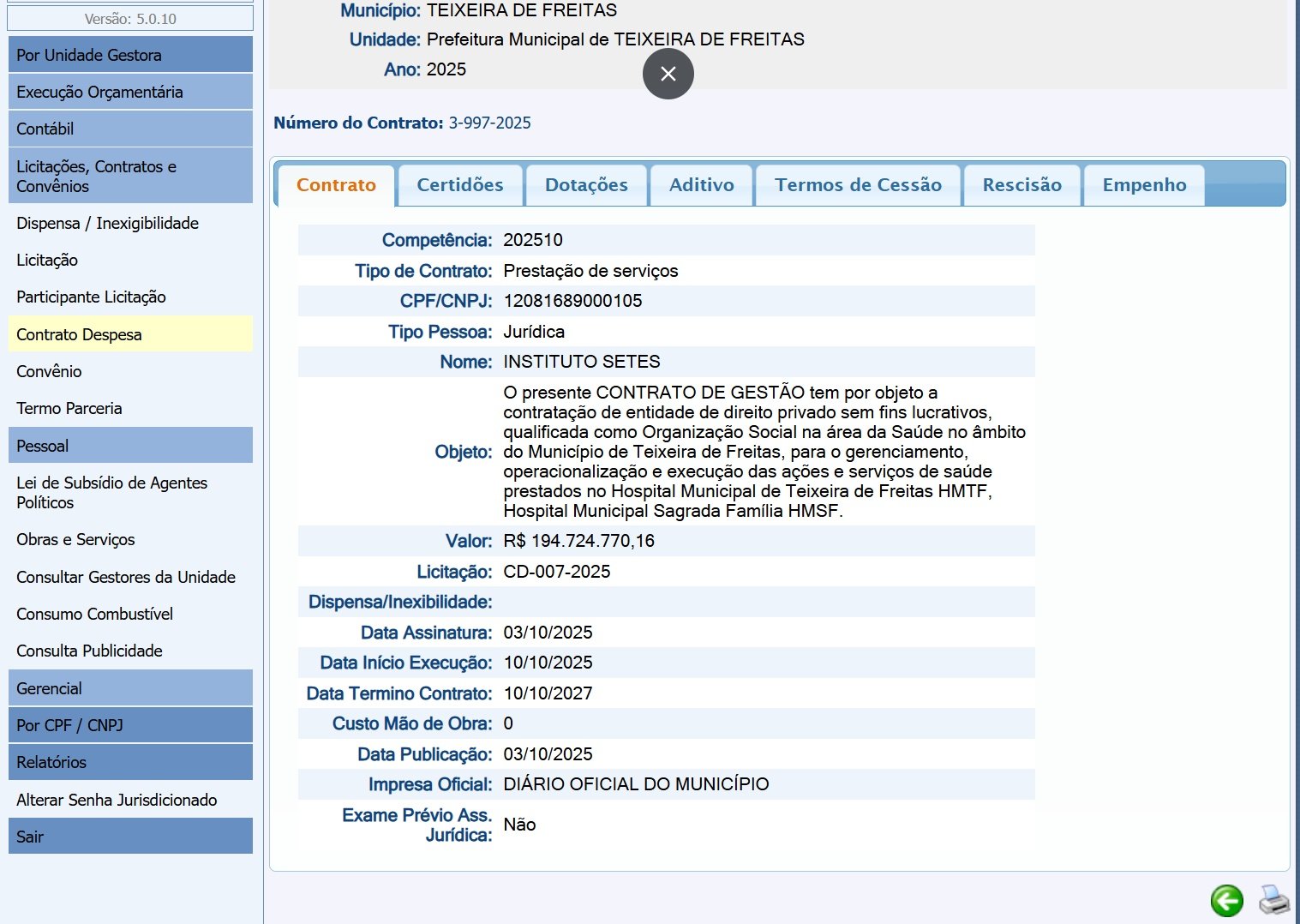Expand the Pessoal section
1300x924 pixels.
point(130,446)
